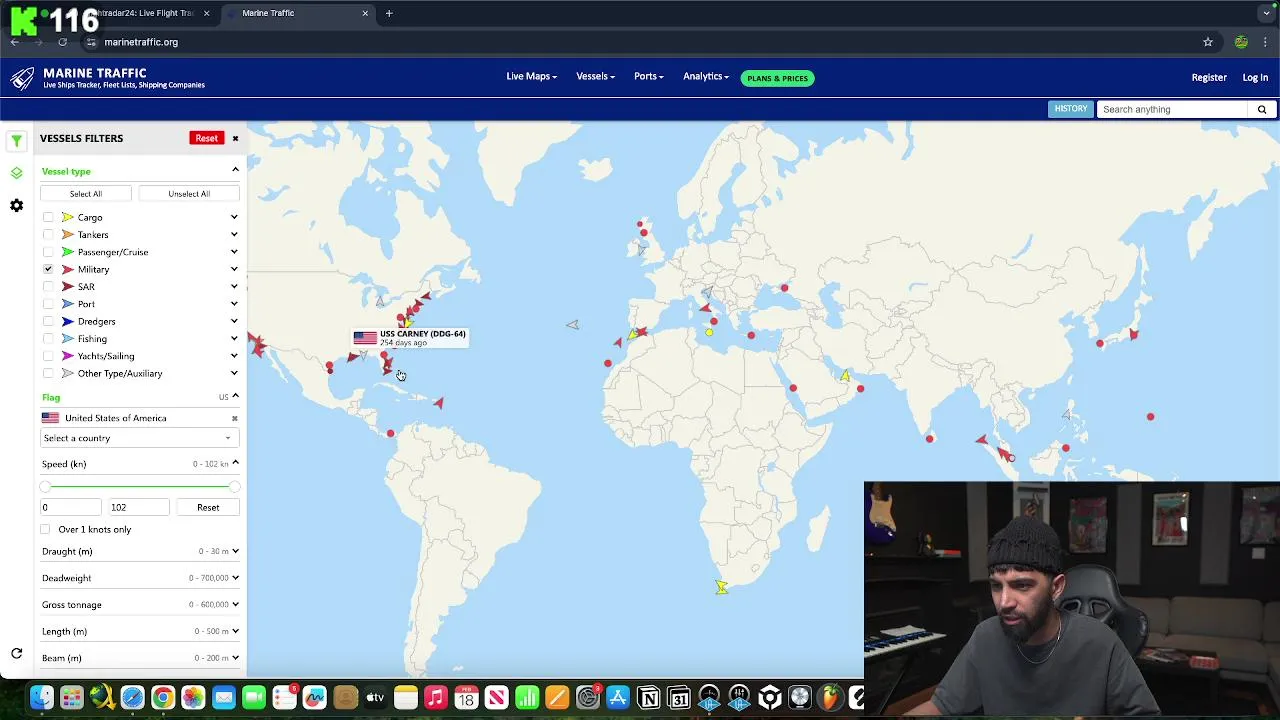Image resolution: width=1280 pixels, height=720 pixels.
Task: Click the Marine Traffic rocket logo
Action: (23, 78)
